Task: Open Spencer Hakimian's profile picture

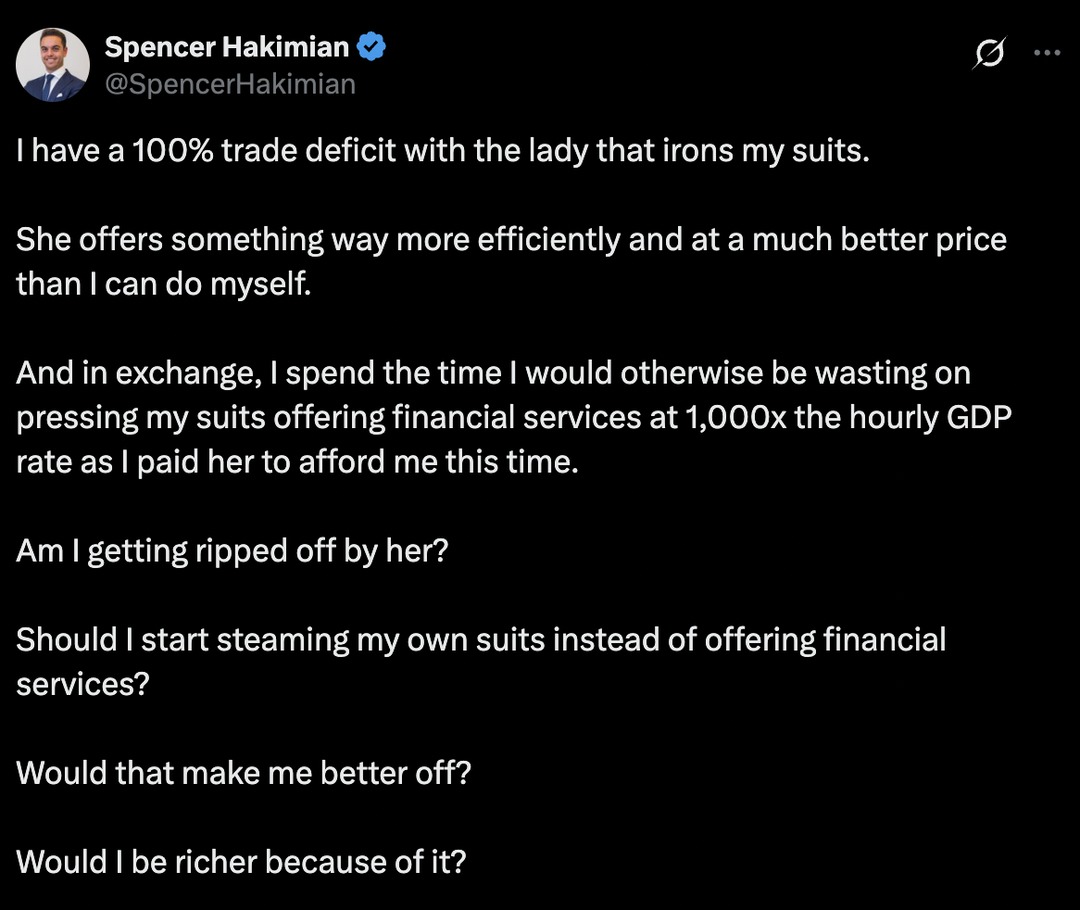Action: point(52,65)
